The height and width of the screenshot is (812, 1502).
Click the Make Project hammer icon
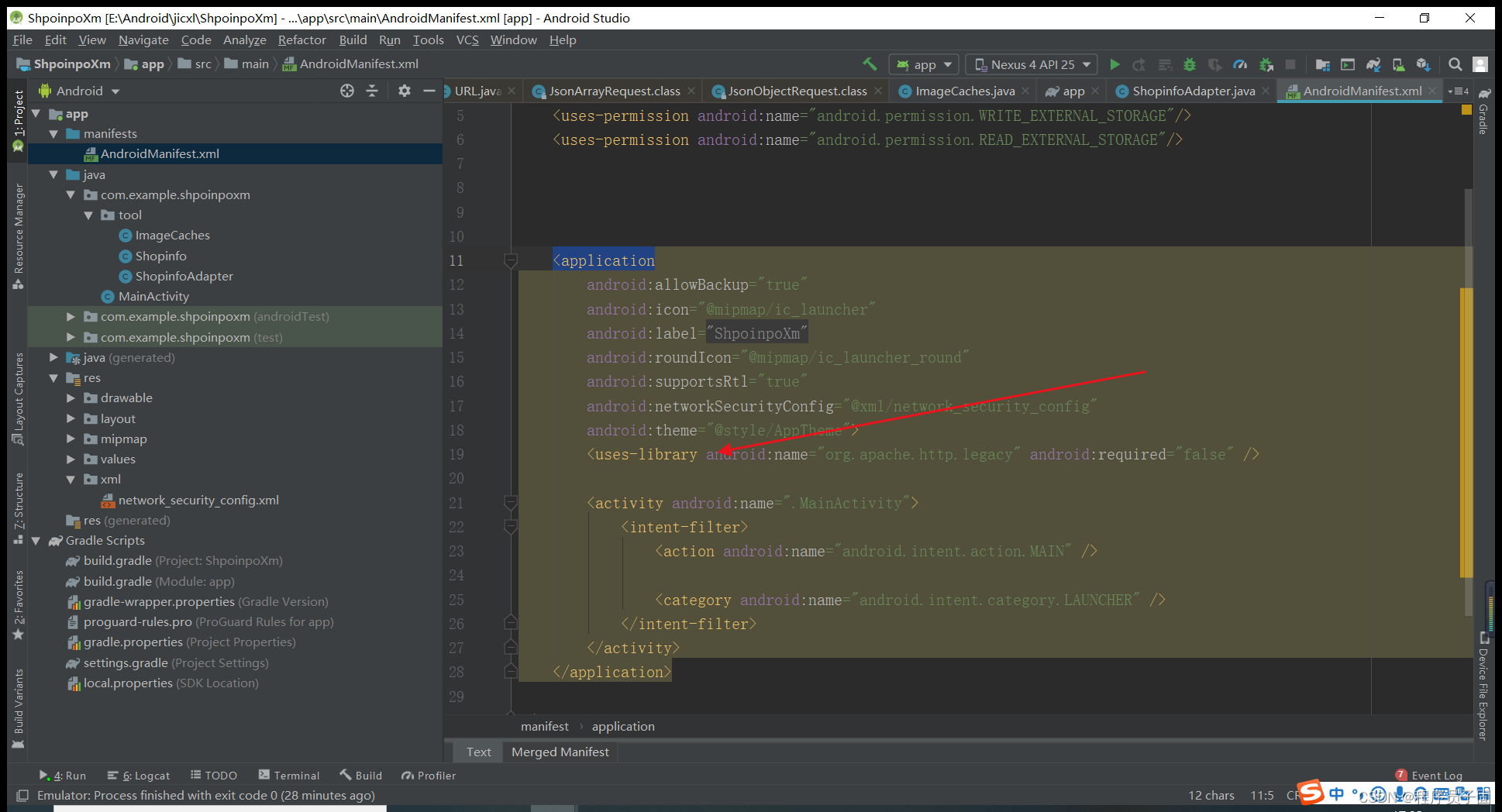870,64
